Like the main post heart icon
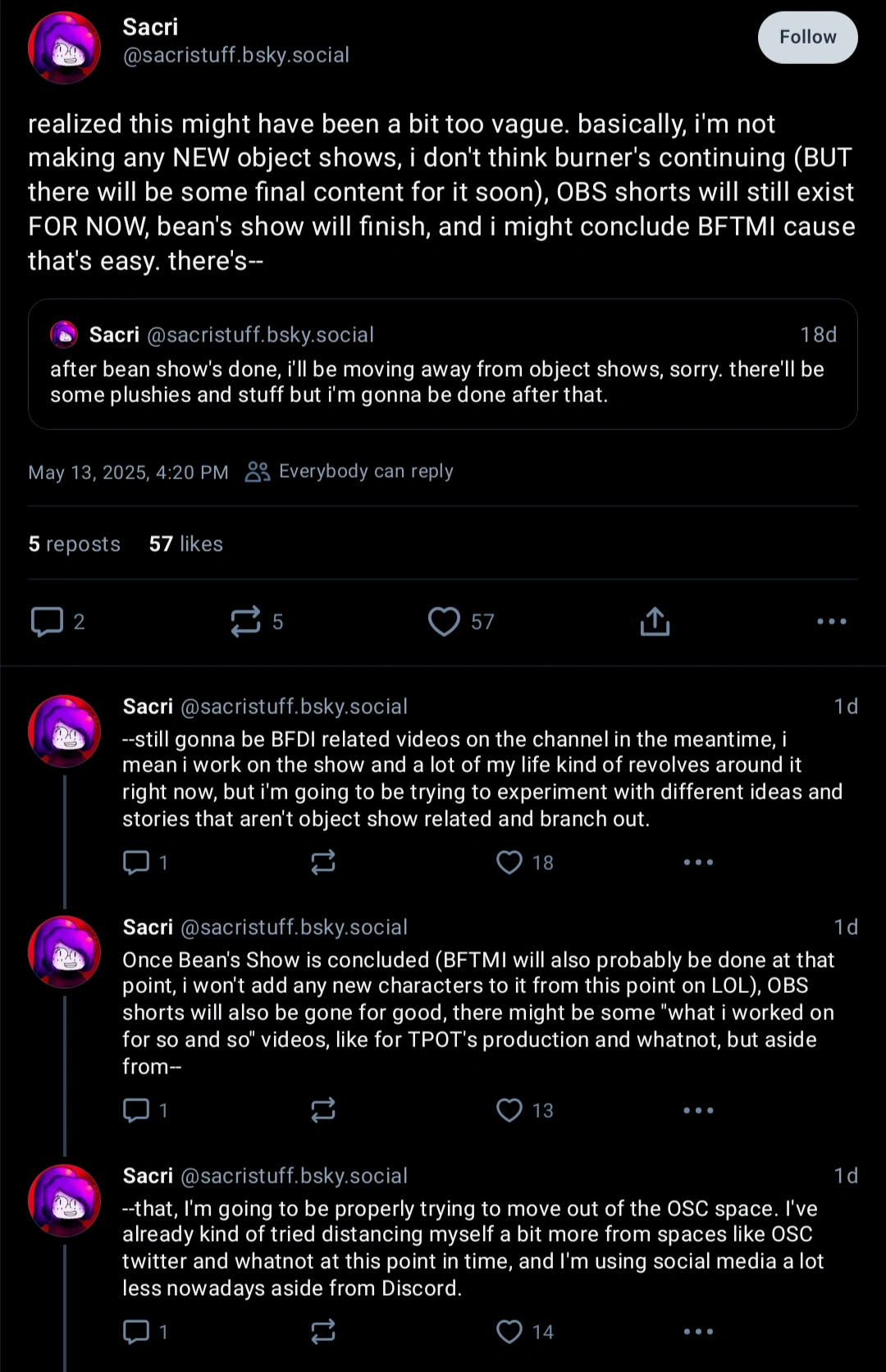 click(x=445, y=622)
